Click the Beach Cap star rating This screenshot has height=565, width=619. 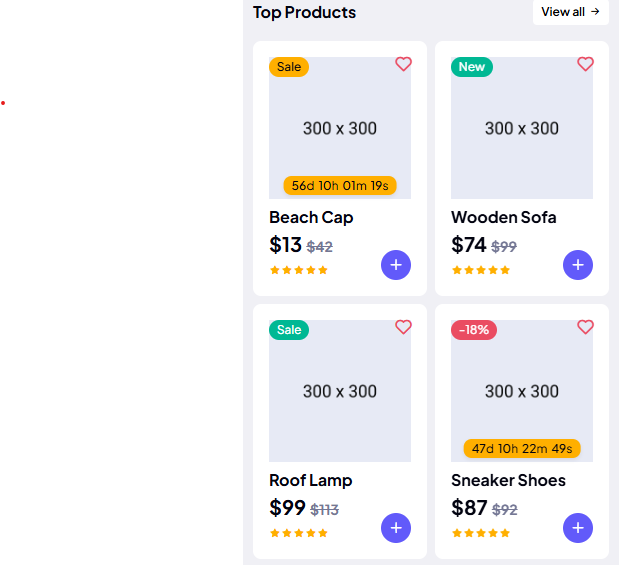tap(299, 270)
